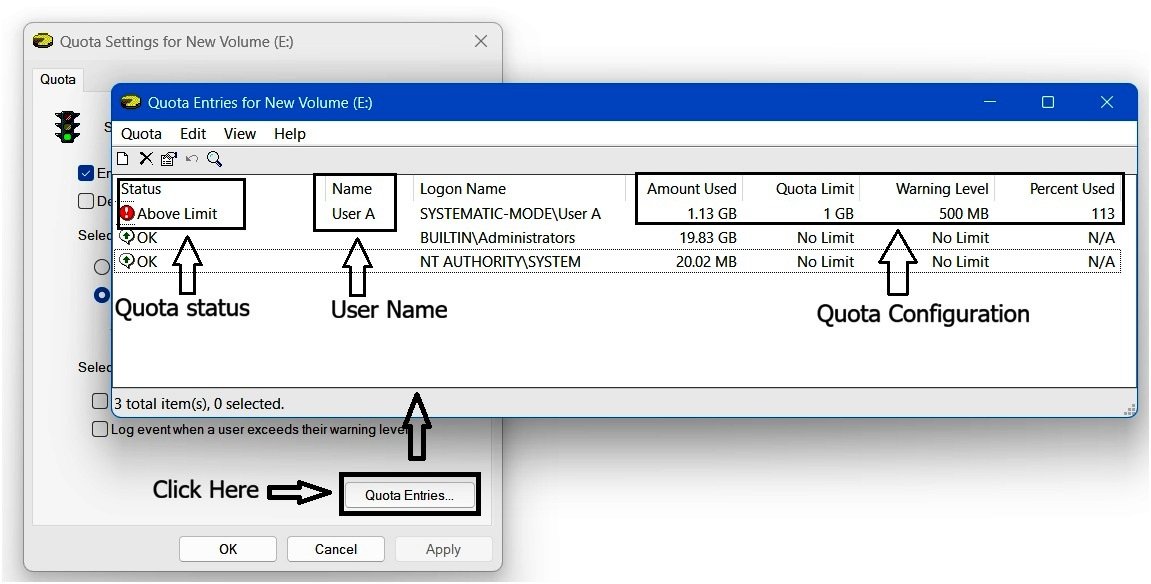This screenshot has height=584, width=1151.
Task: Click the 1 GB quota limit value
Action: (838, 213)
